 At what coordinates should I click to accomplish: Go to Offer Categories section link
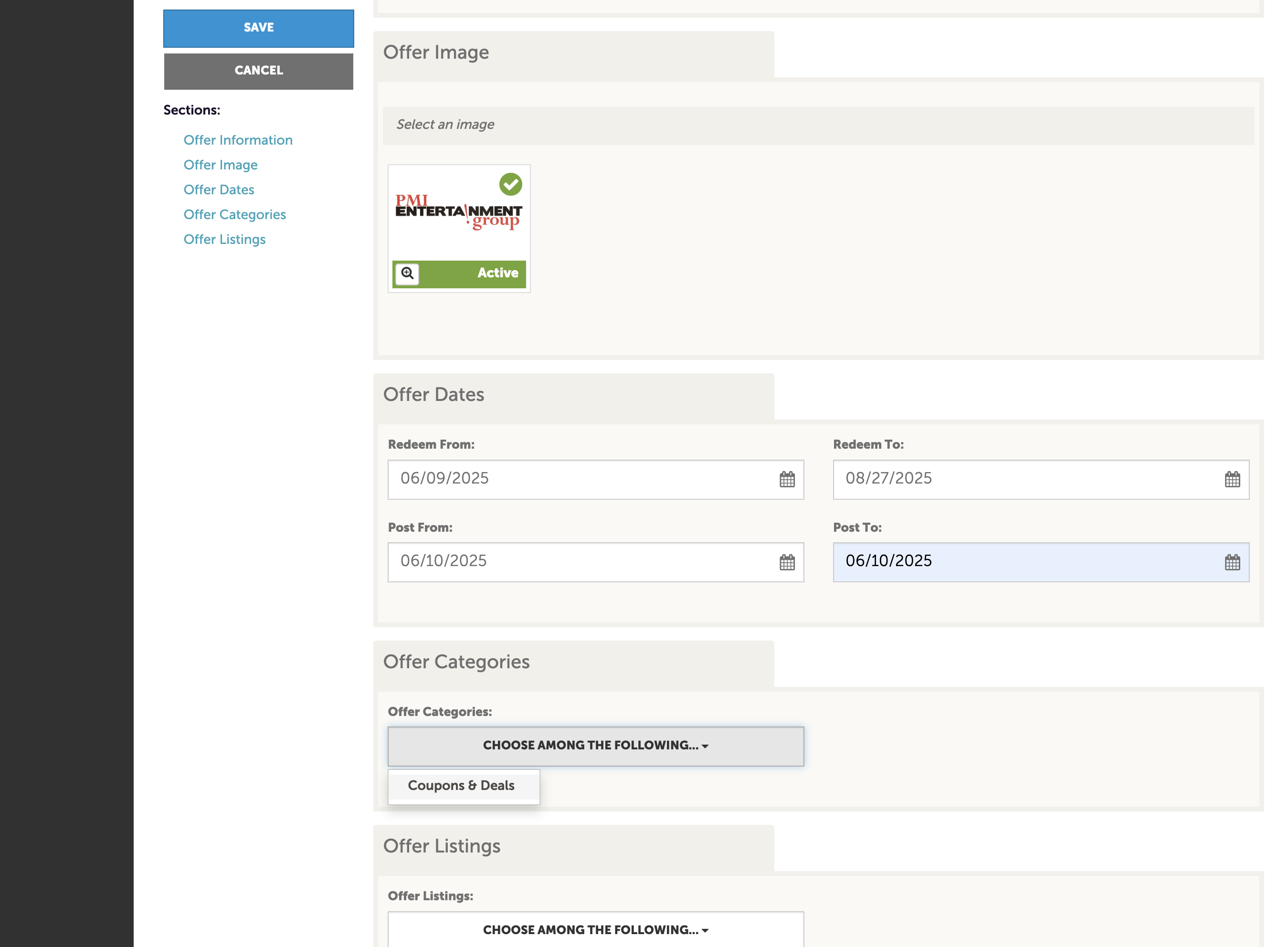[234, 214]
